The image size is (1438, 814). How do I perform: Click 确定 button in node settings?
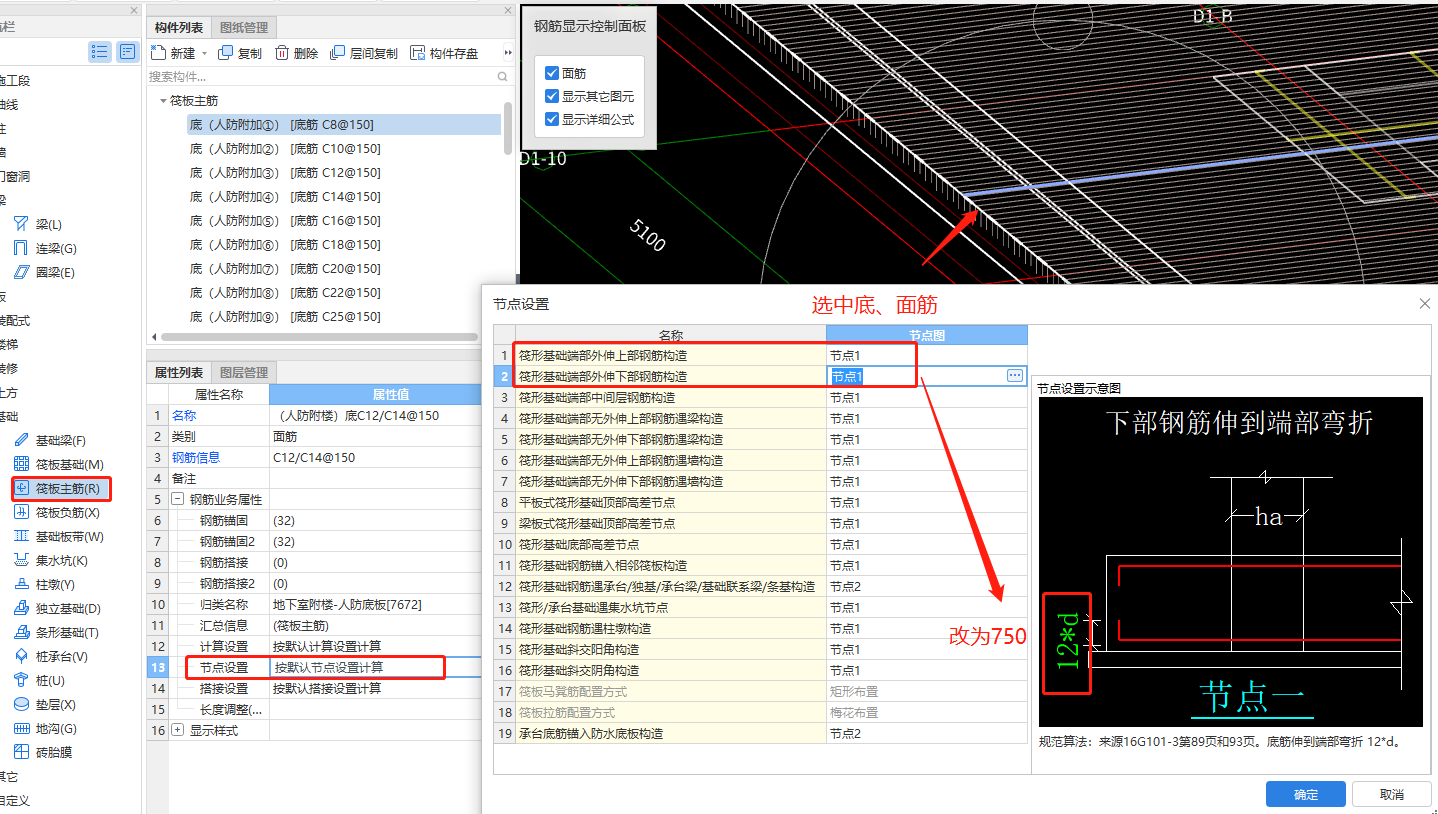(1305, 794)
